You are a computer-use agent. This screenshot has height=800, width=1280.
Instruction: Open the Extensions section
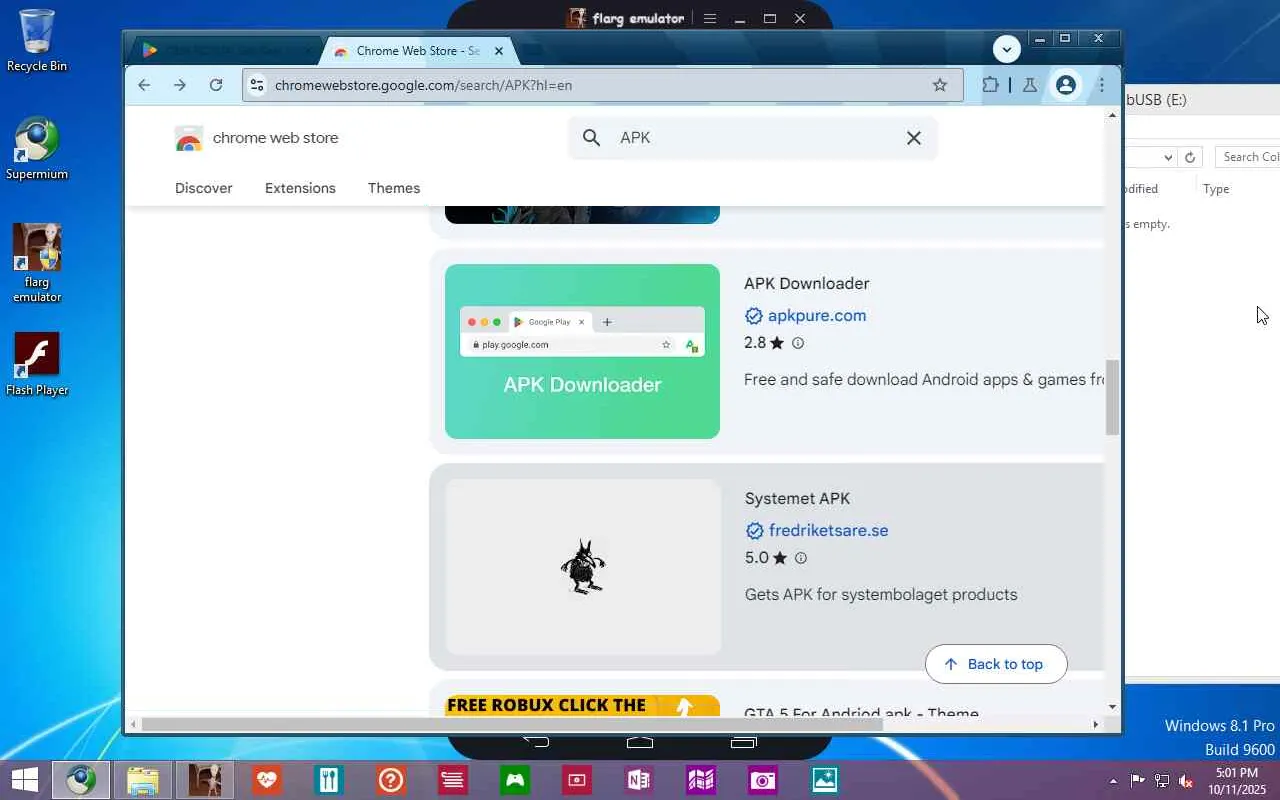pos(300,188)
